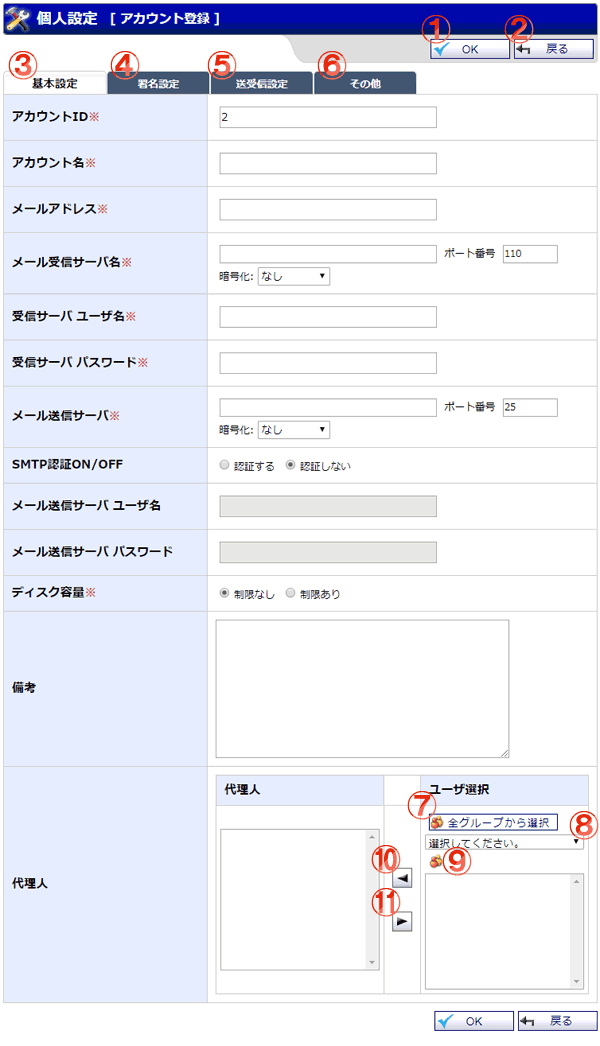Switch to the 基本設定 tab
This screenshot has width=600, height=1046.
(55, 83)
